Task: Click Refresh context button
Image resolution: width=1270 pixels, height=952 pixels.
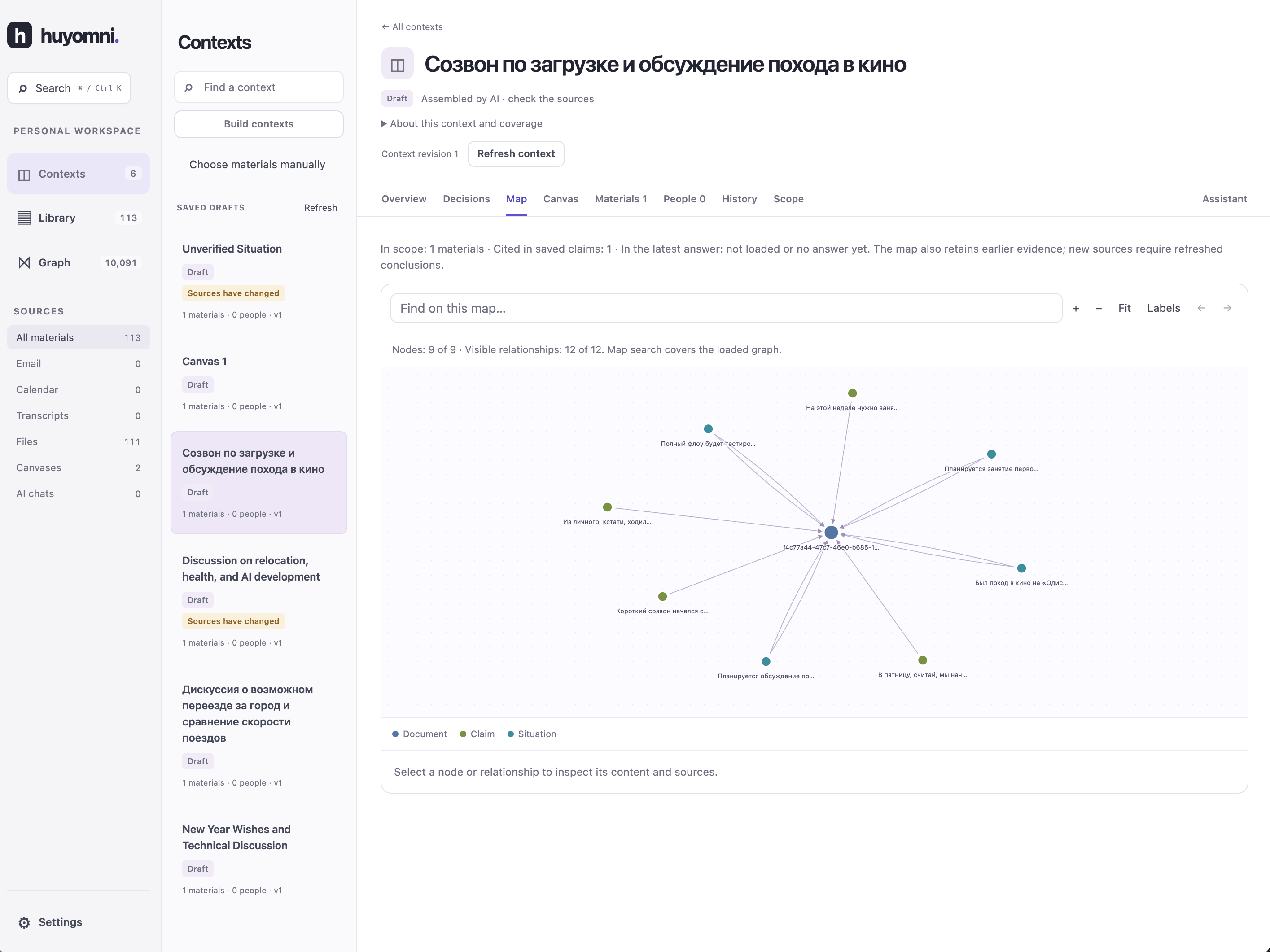Action: pos(516,154)
